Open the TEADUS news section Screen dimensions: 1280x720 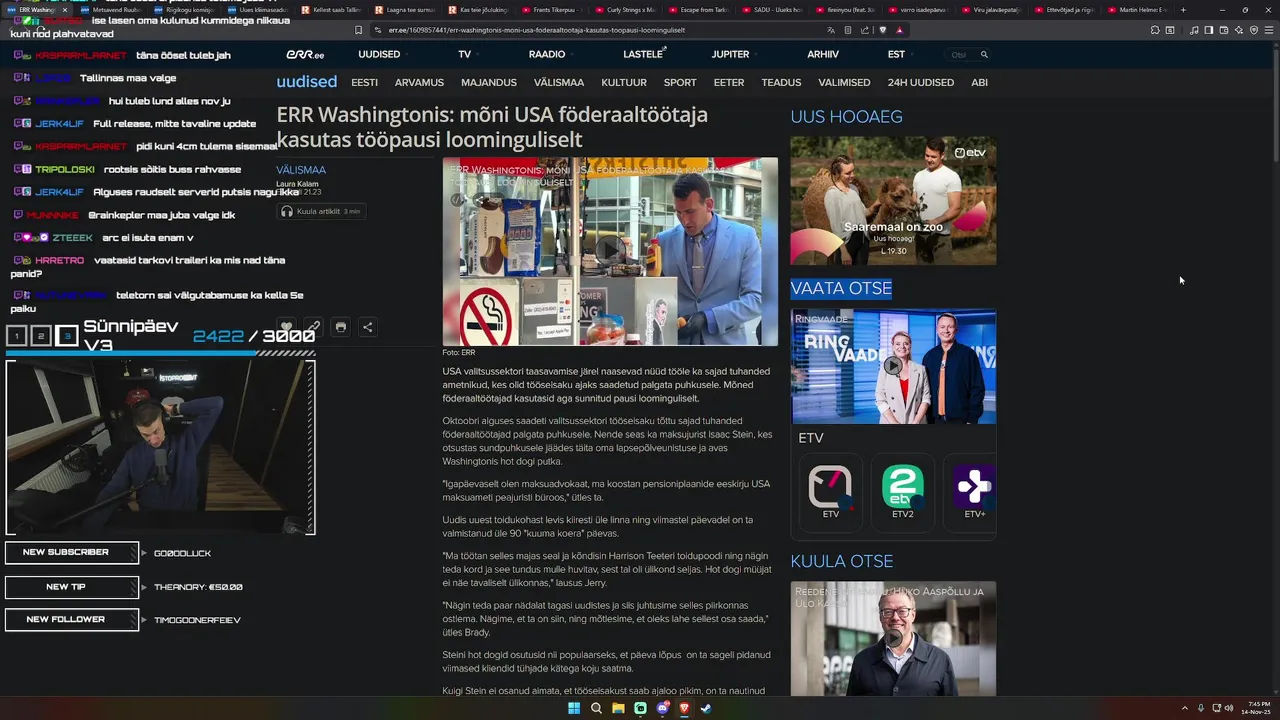[x=781, y=82]
